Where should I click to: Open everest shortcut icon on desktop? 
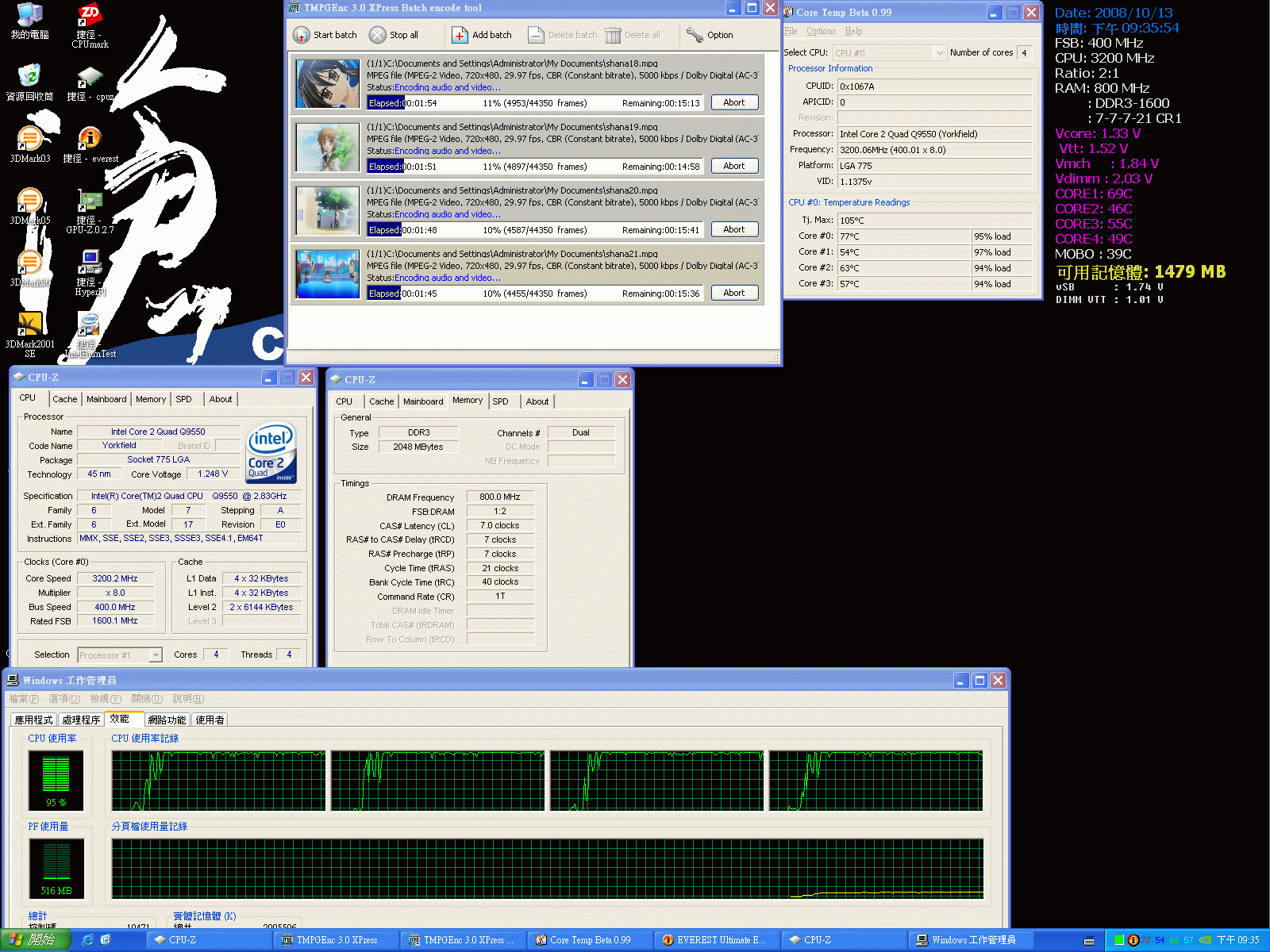90,145
